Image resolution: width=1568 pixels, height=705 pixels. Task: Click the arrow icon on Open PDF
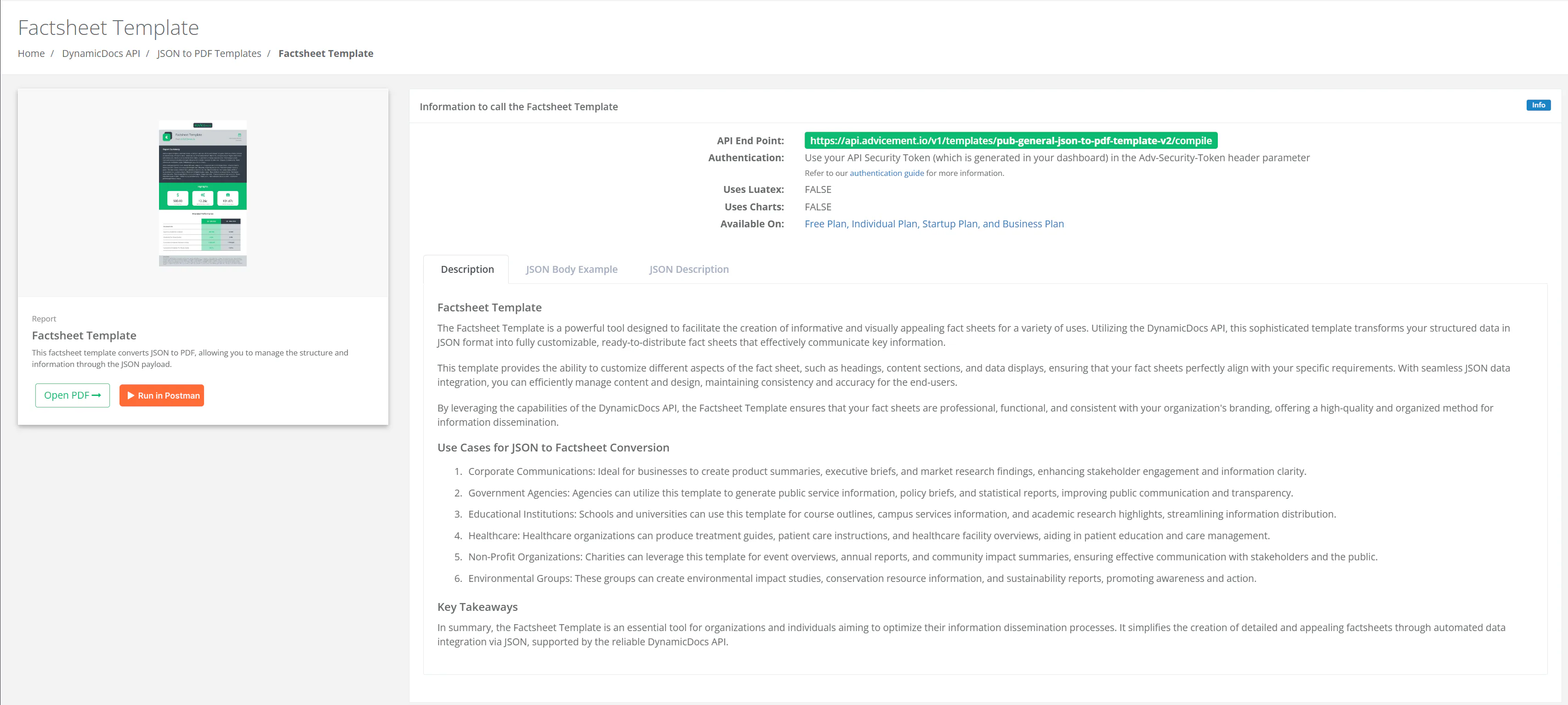(x=96, y=395)
